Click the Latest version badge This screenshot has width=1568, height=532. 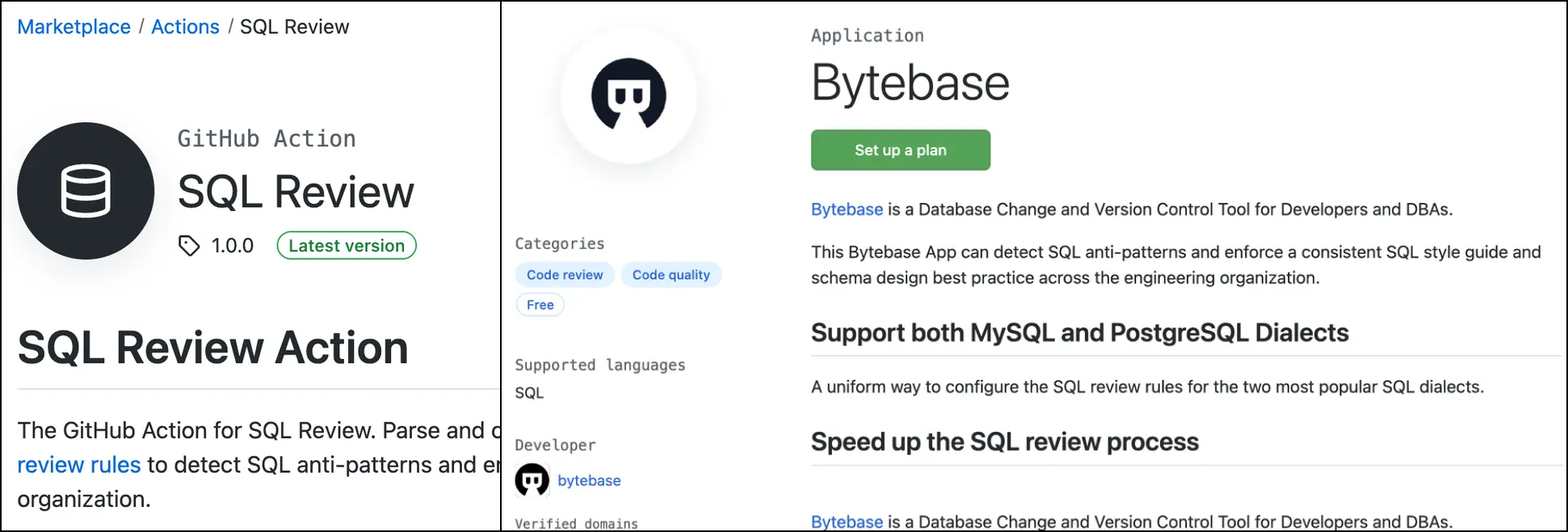coord(347,246)
